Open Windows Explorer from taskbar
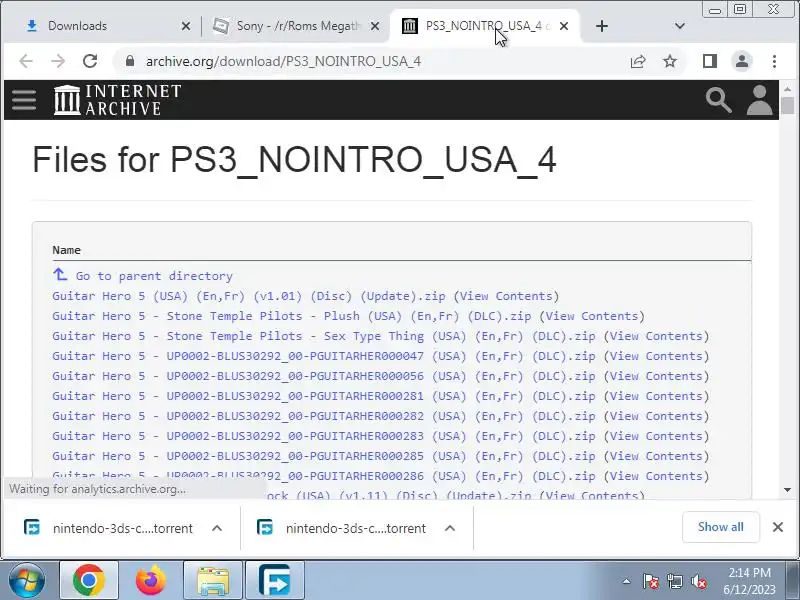The height and width of the screenshot is (600, 800). 213,580
